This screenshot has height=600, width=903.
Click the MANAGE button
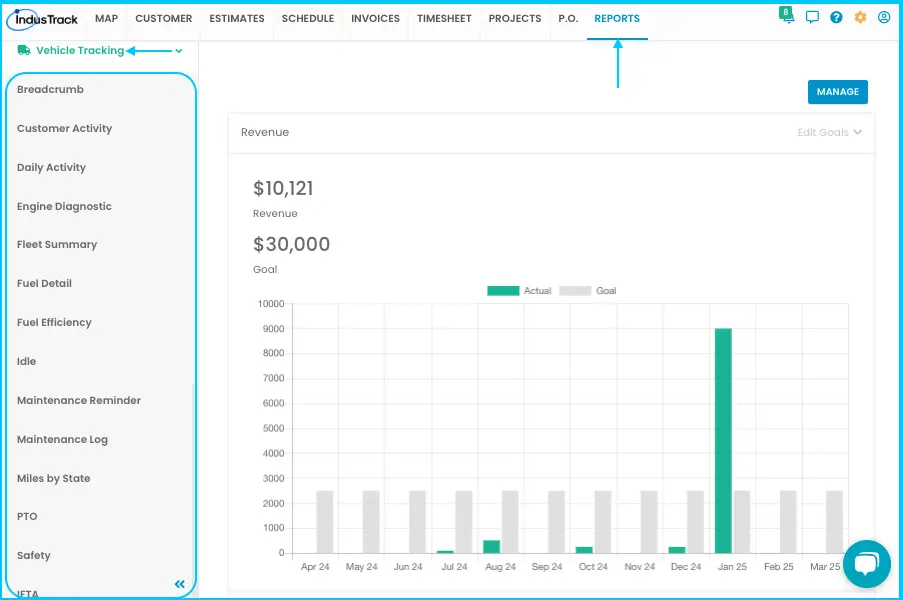[837, 92]
